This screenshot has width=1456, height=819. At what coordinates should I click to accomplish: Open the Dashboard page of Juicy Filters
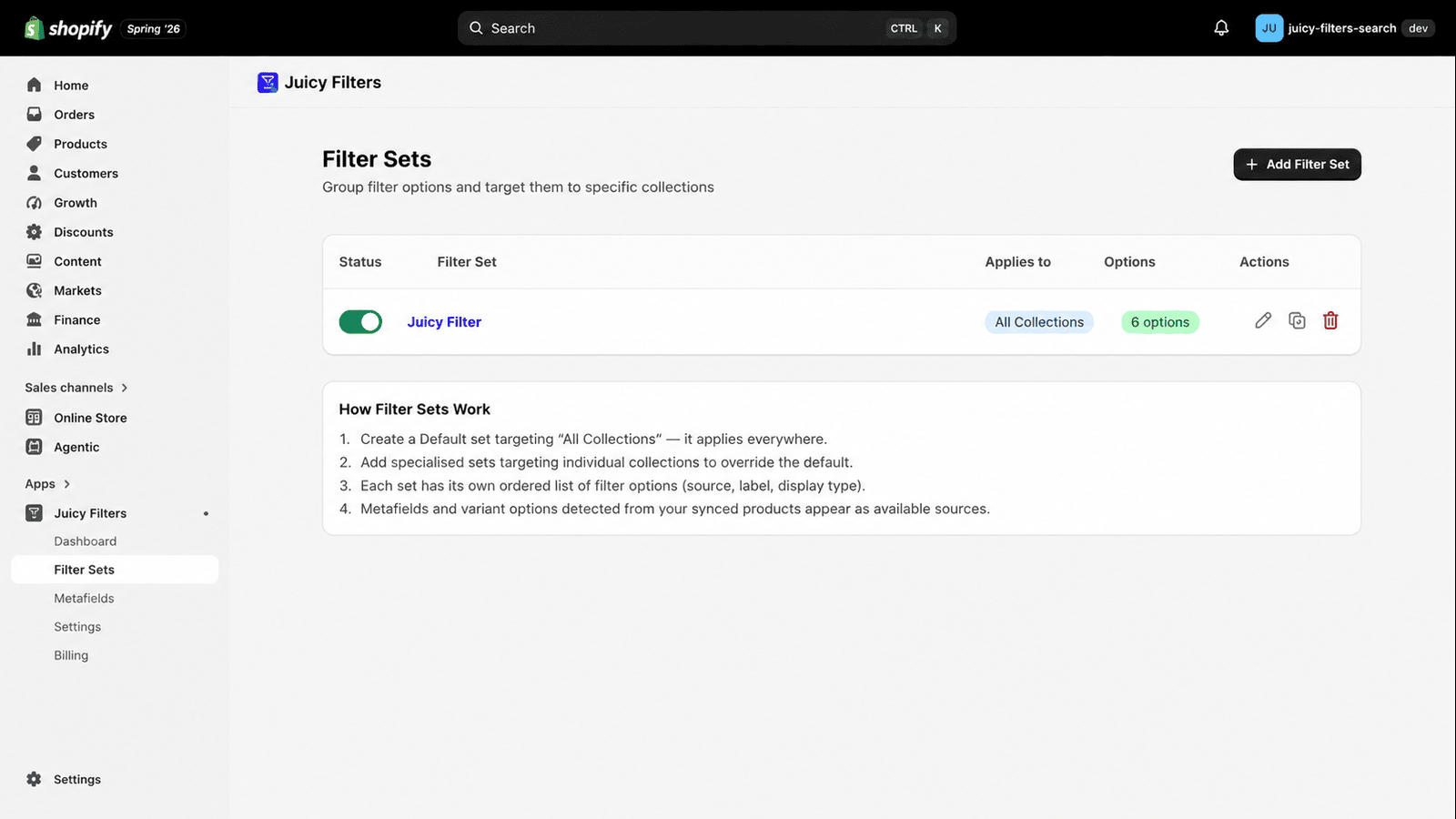[x=85, y=541]
